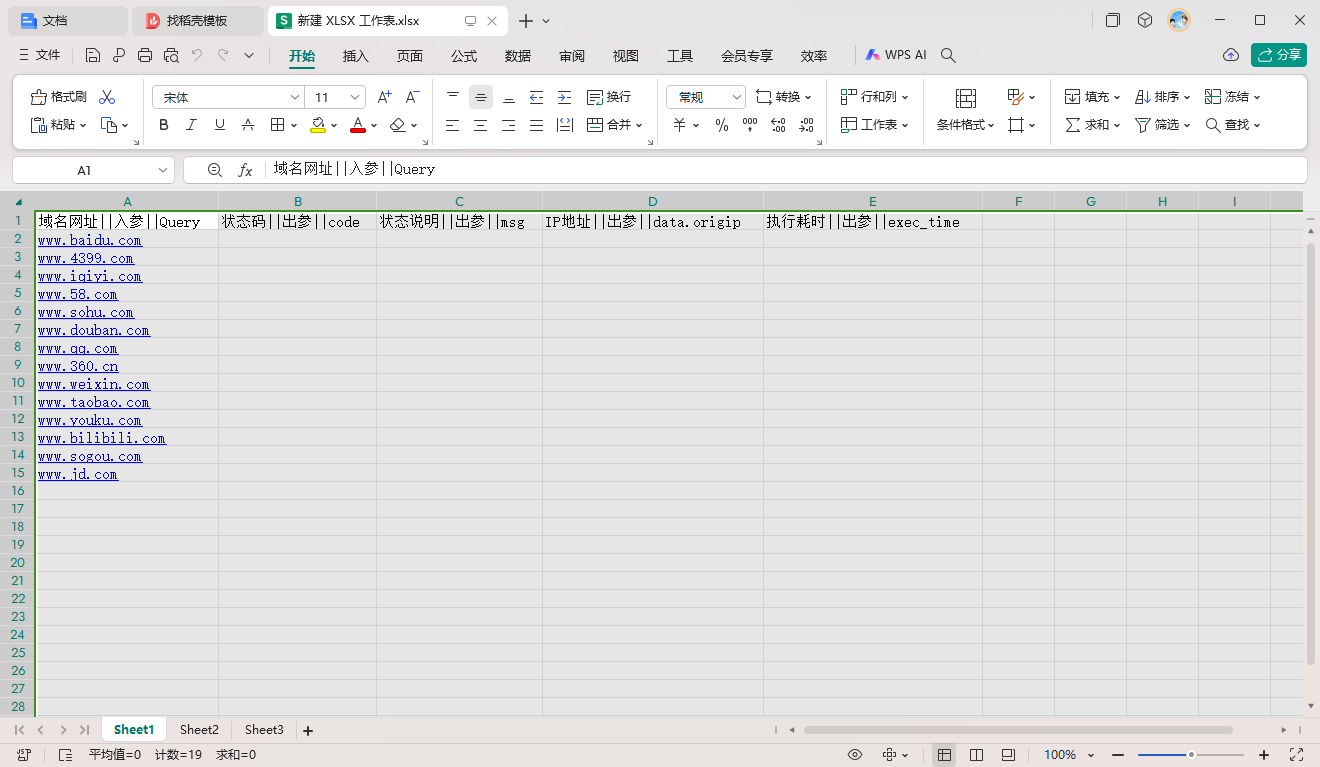Toggle eye protection mode in status bar
The height and width of the screenshot is (767, 1320).
pos(855,755)
